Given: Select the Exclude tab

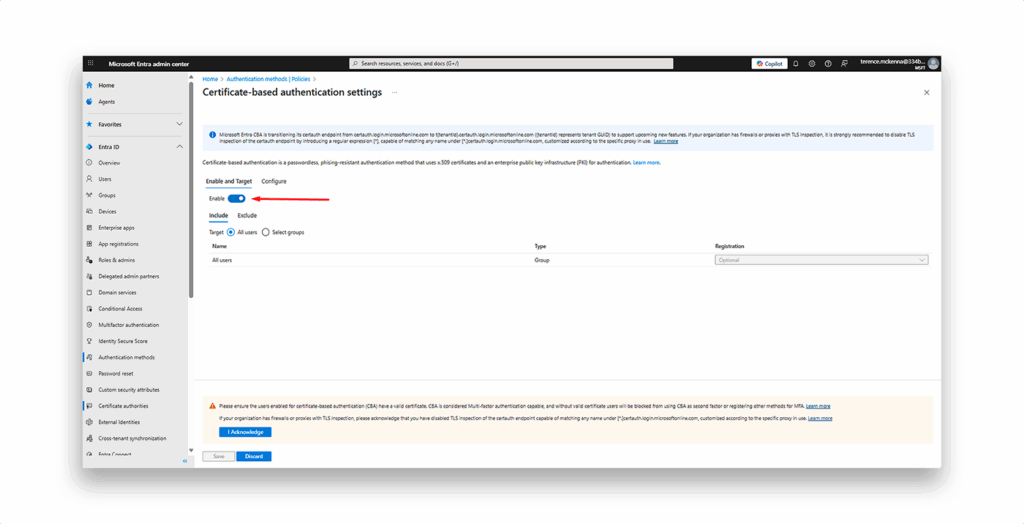Looking at the screenshot, I should point(247,216).
